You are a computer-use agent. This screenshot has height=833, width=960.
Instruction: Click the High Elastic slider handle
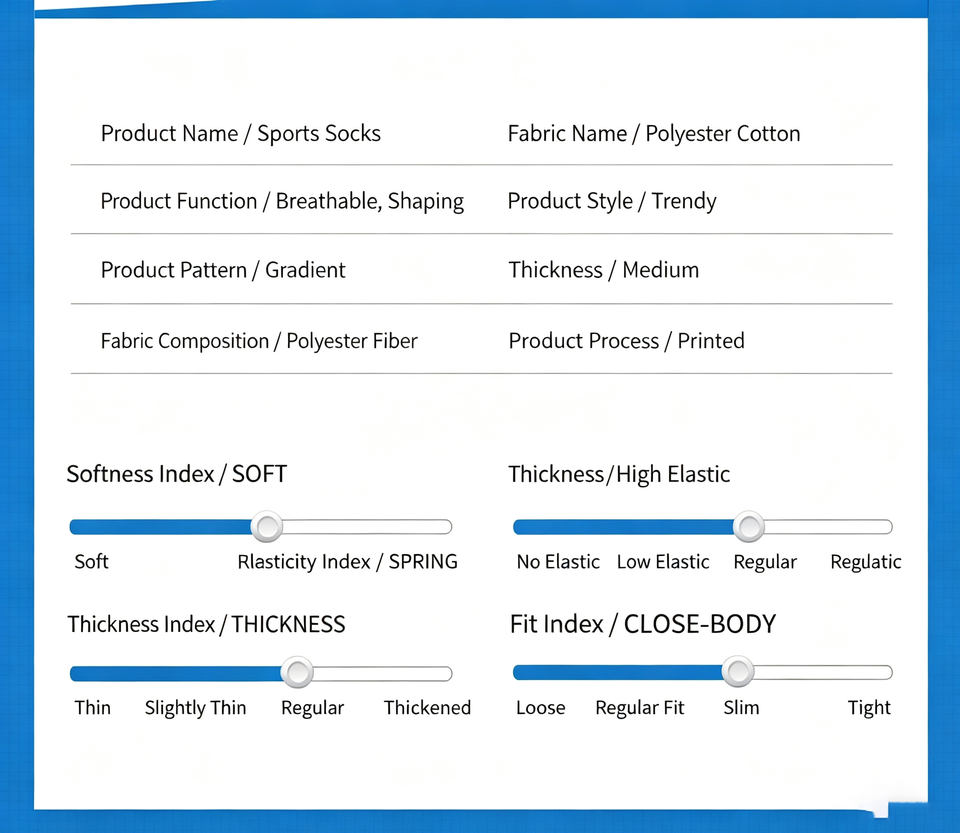(749, 526)
